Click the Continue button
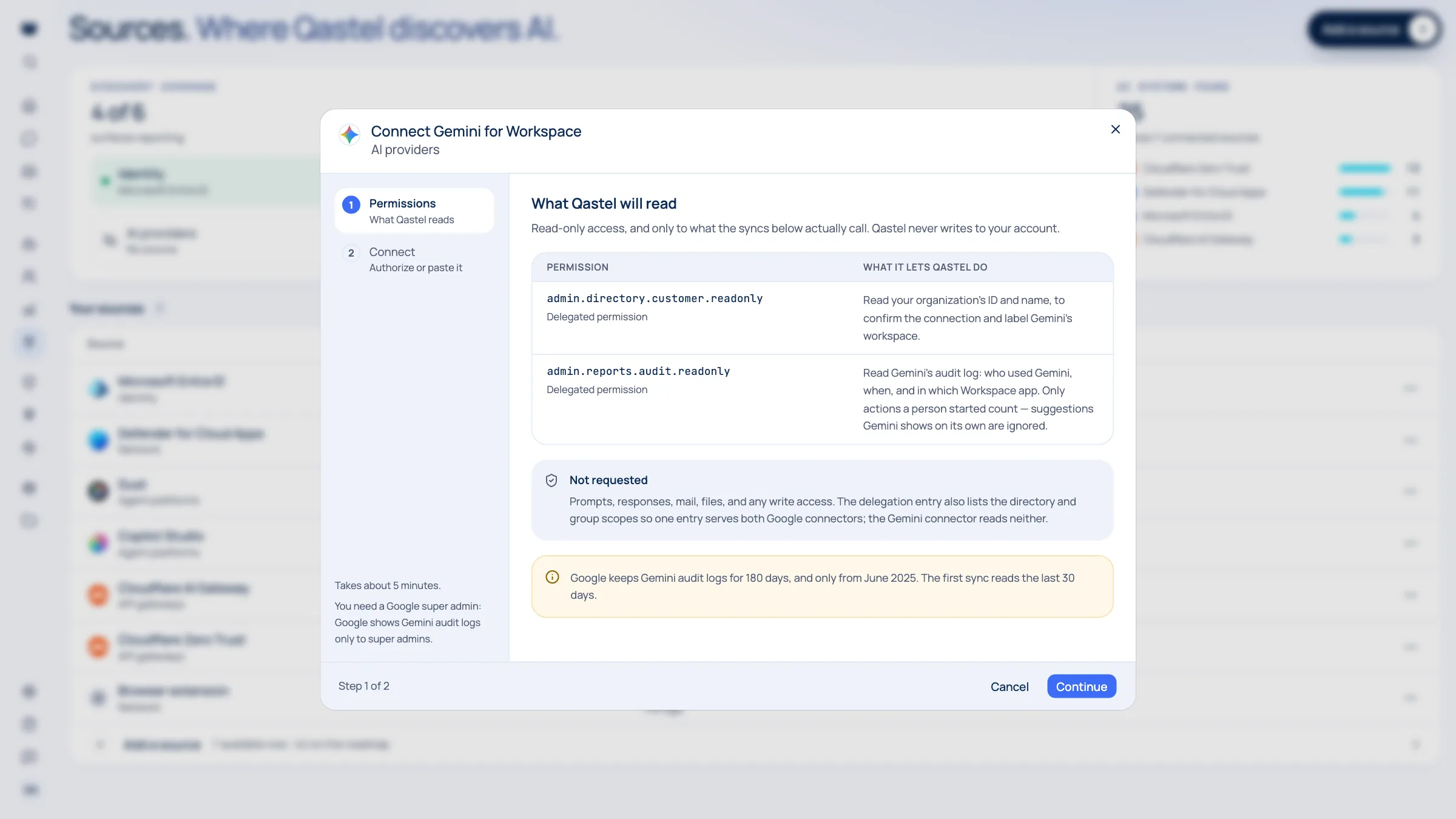 point(1081,686)
